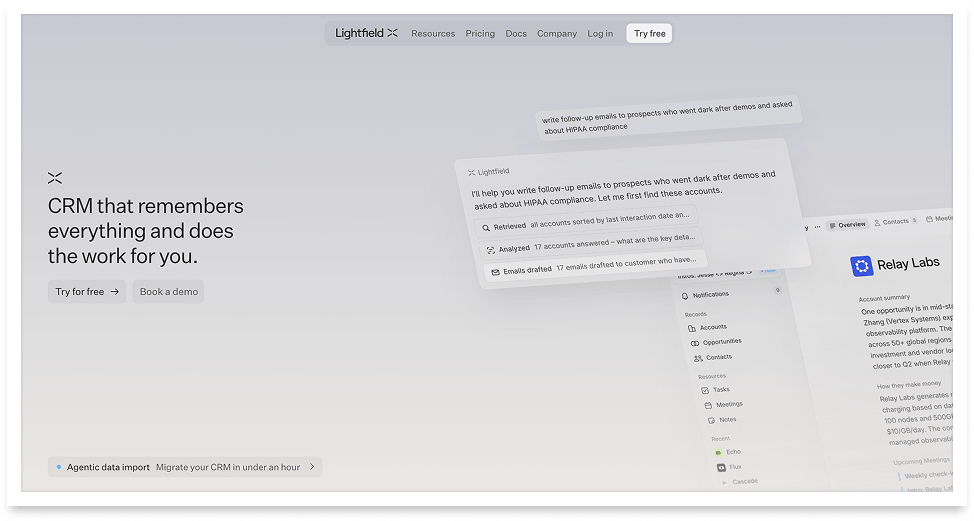The image size is (974, 521).
Task: Switch to the Overview tab
Action: click(847, 225)
